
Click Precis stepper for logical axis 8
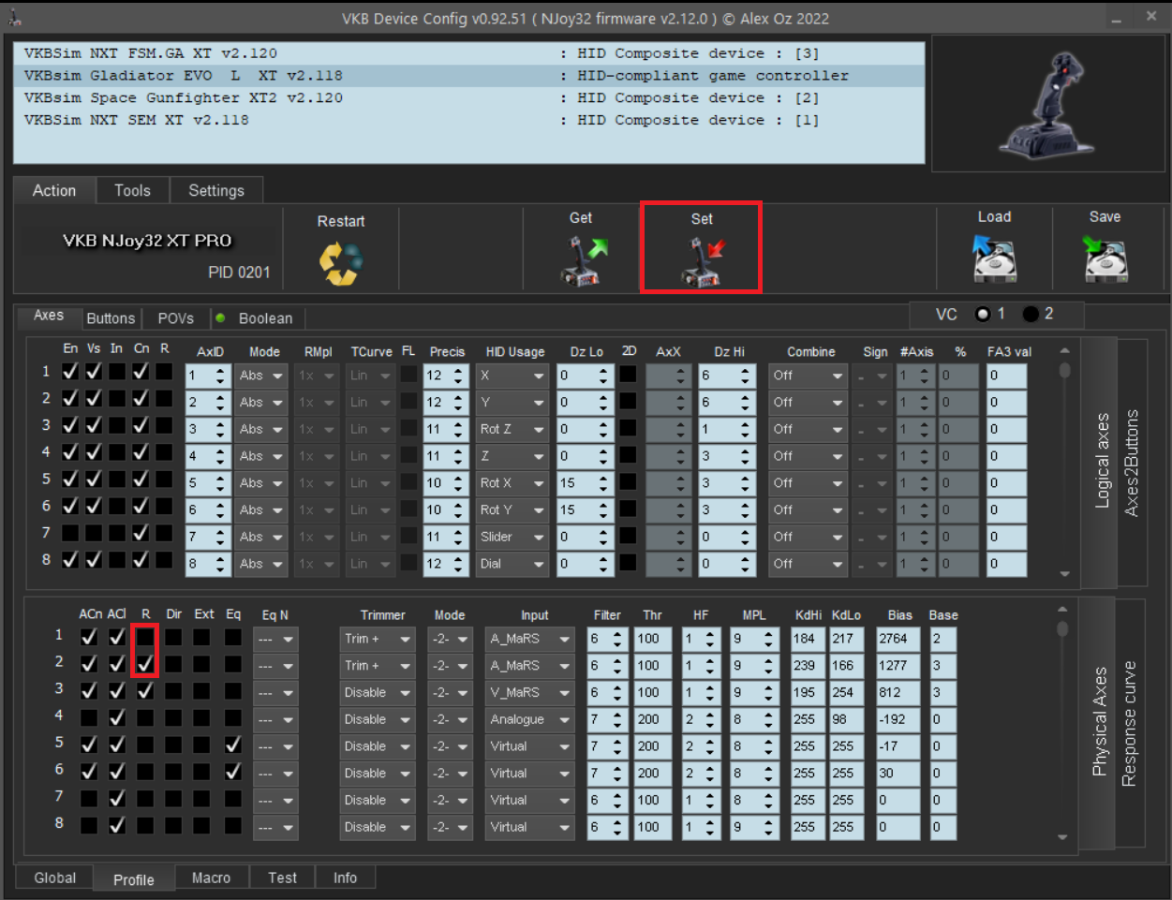click(459, 564)
